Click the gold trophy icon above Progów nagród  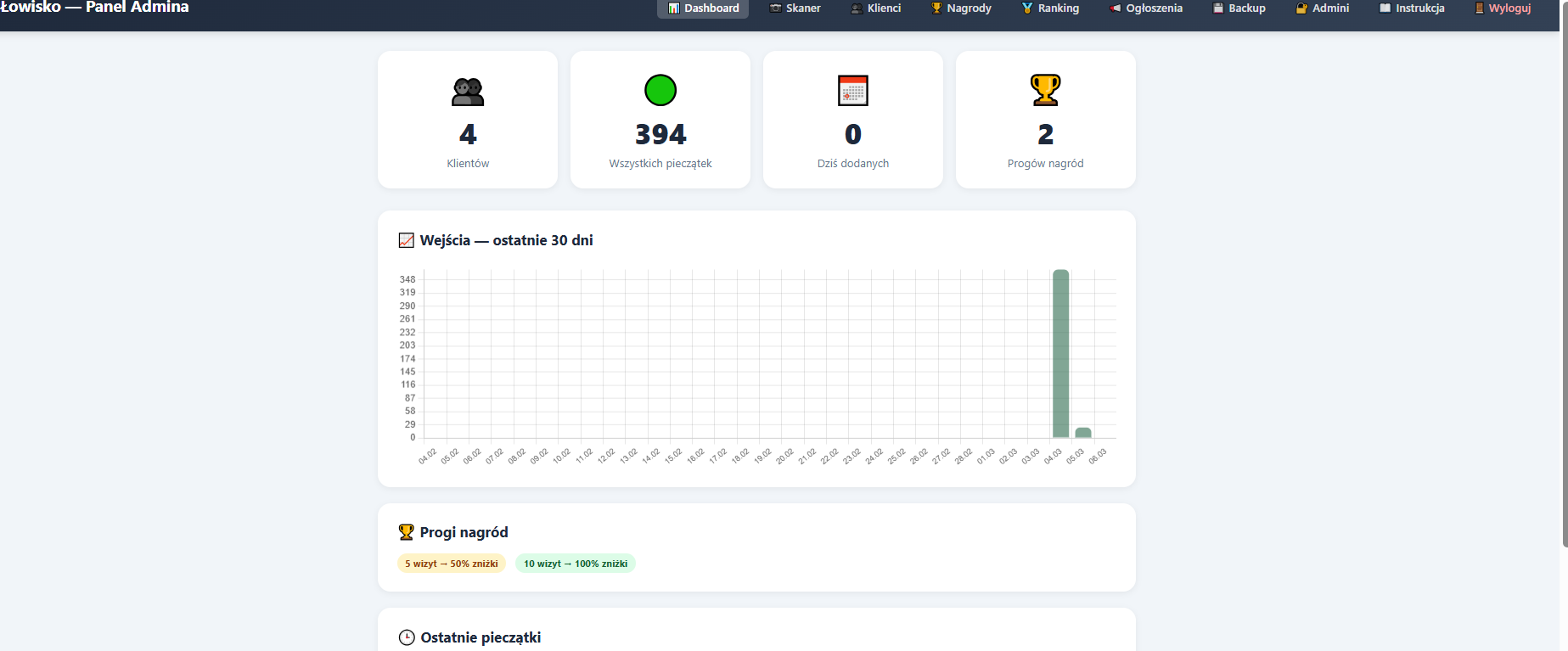coord(1045,90)
